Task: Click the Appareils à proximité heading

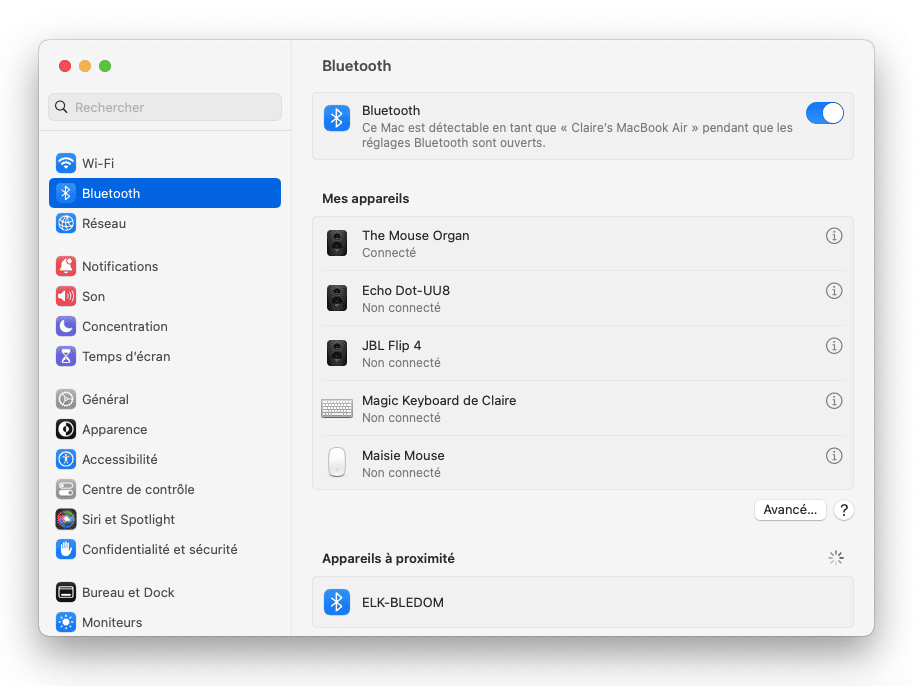Action: (388, 558)
